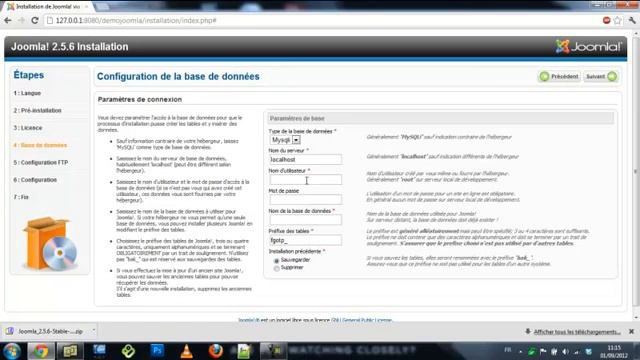Click the Joomla! logo in the header

[588, 47]
